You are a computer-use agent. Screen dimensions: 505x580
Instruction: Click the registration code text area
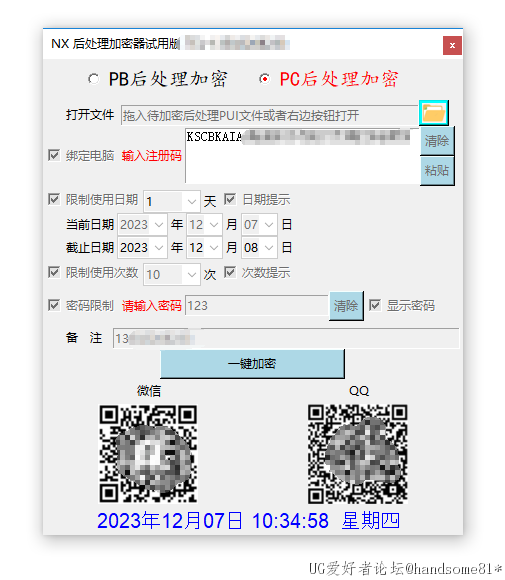pyautogui.click(x=302, y=156)
